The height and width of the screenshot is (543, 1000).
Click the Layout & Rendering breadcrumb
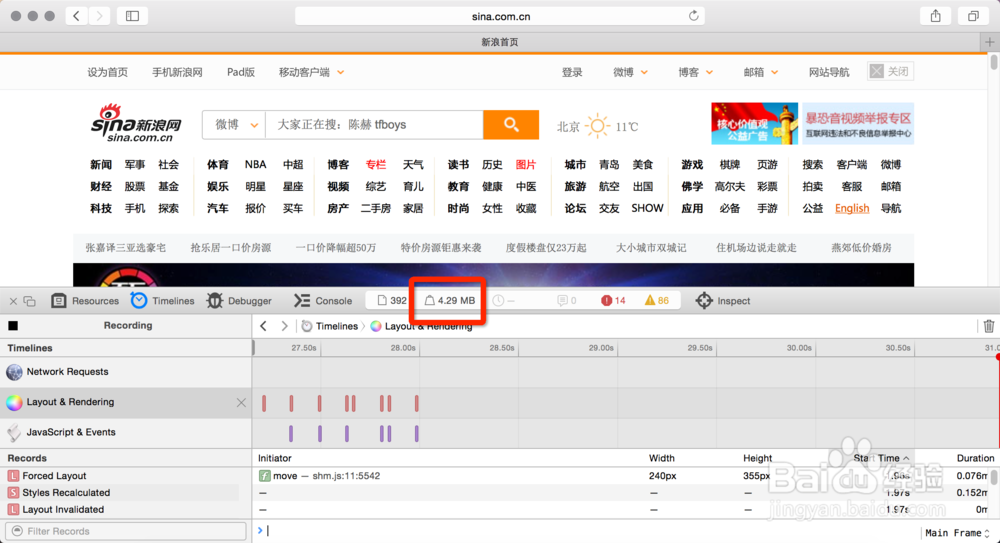pyautogui.click(x=422, y=326)
